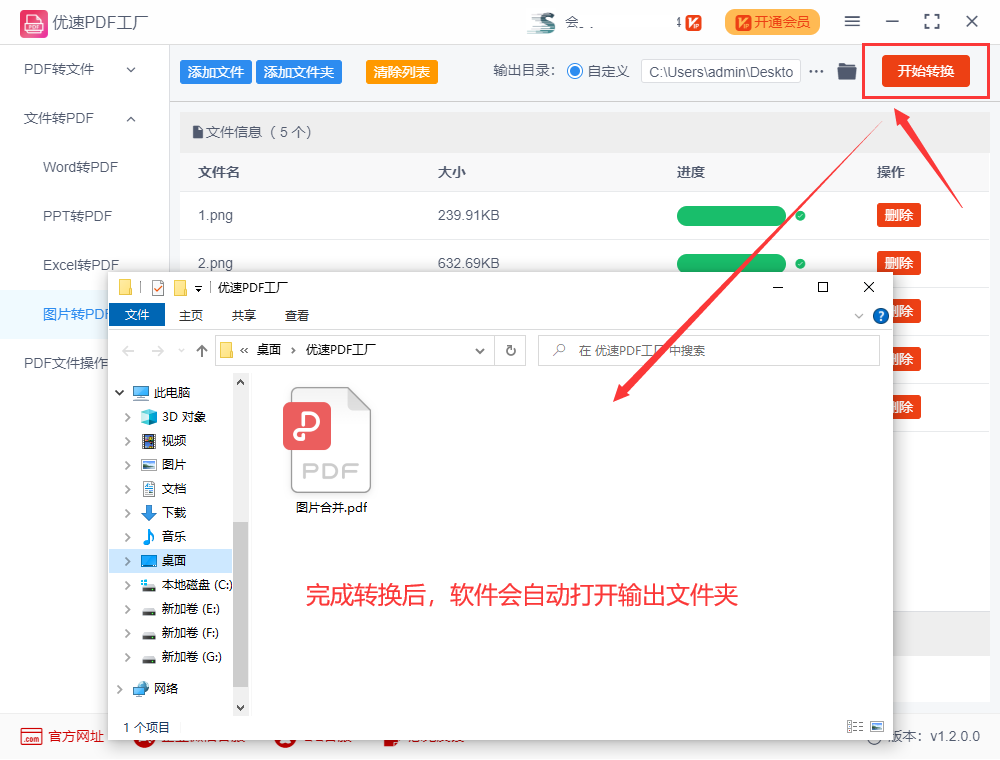Delete the 2.png row
This screenshot has width=1000, height=760.
tap(899, 263)
